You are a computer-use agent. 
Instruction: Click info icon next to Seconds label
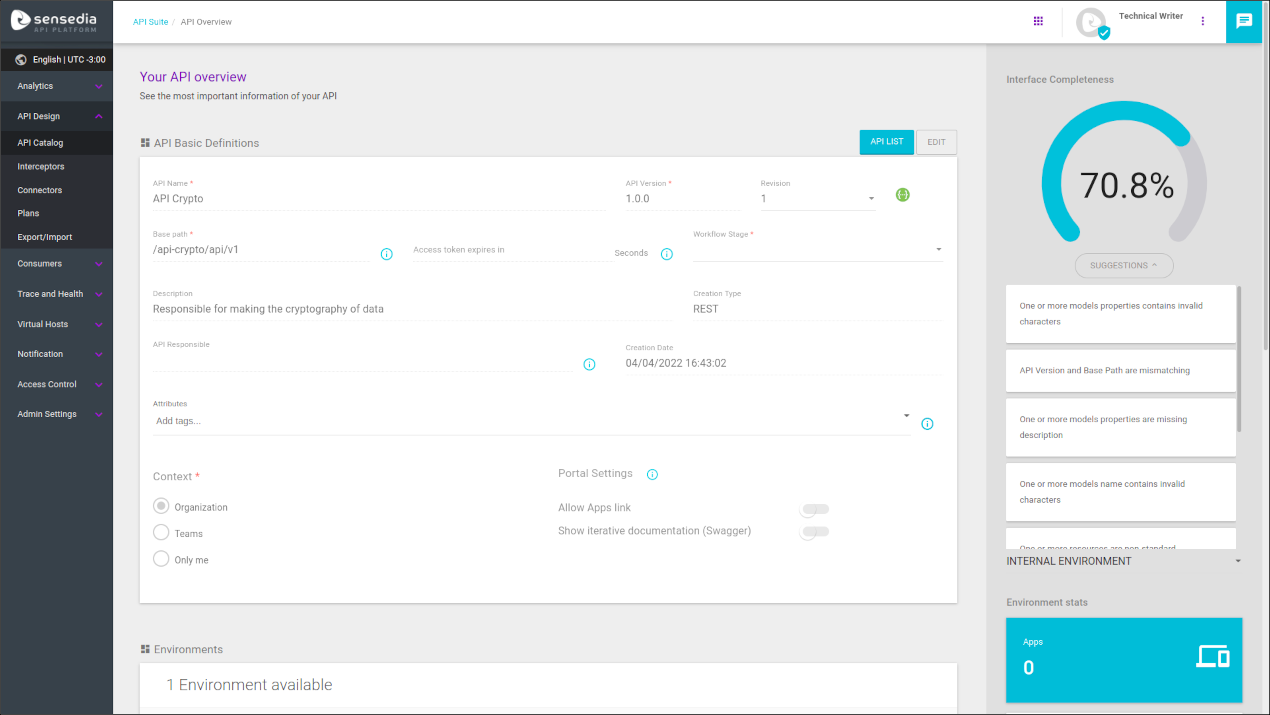point(667,254)
